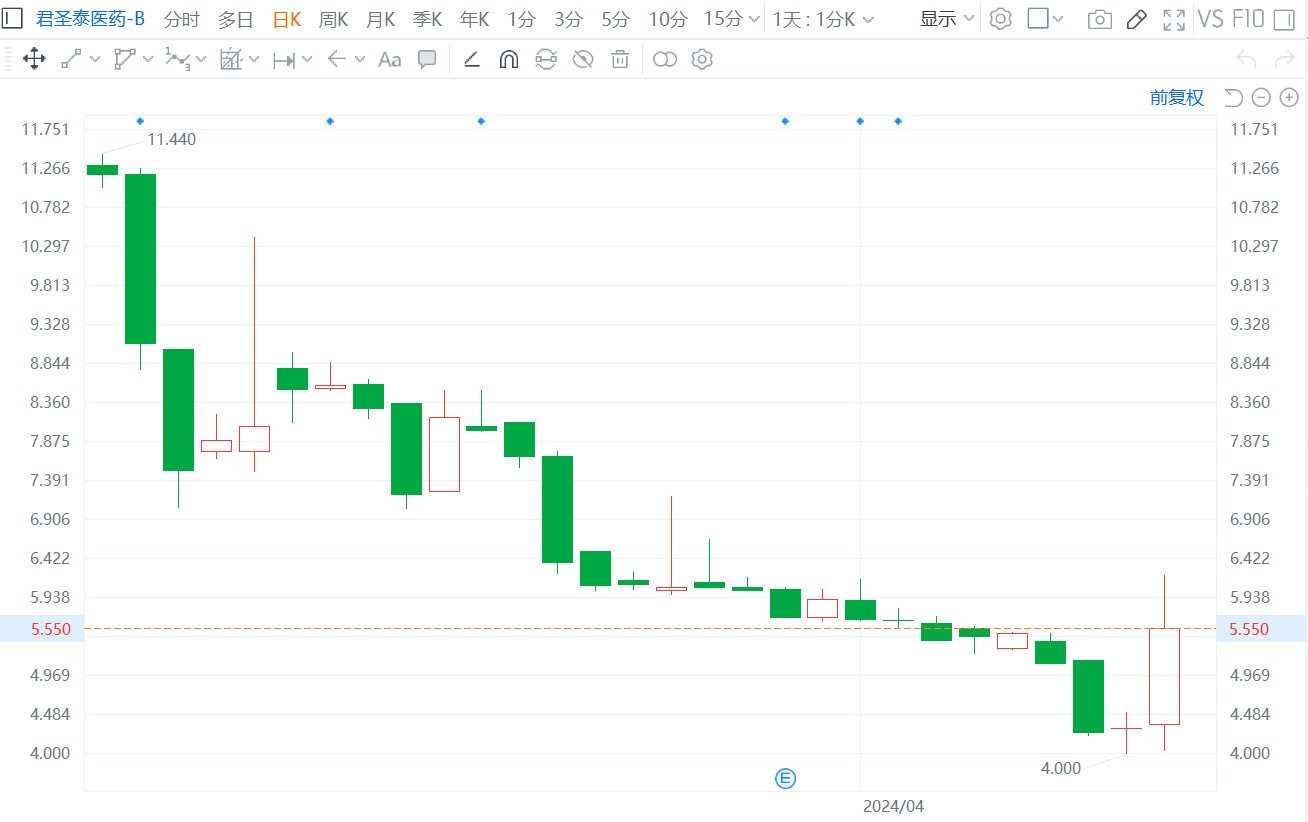This screenshot has height=822, width=1308.
Task: Expand the wave tool options arrow
Action: (201, 60)
